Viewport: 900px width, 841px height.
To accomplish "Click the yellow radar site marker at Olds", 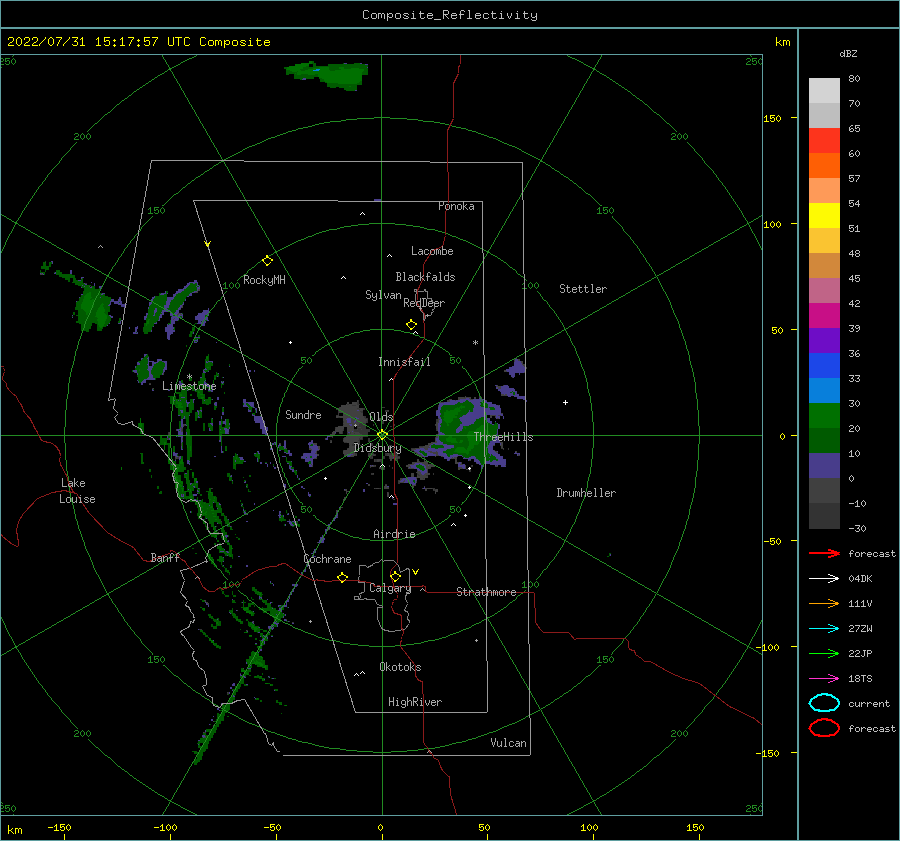I will click(382, 435).
